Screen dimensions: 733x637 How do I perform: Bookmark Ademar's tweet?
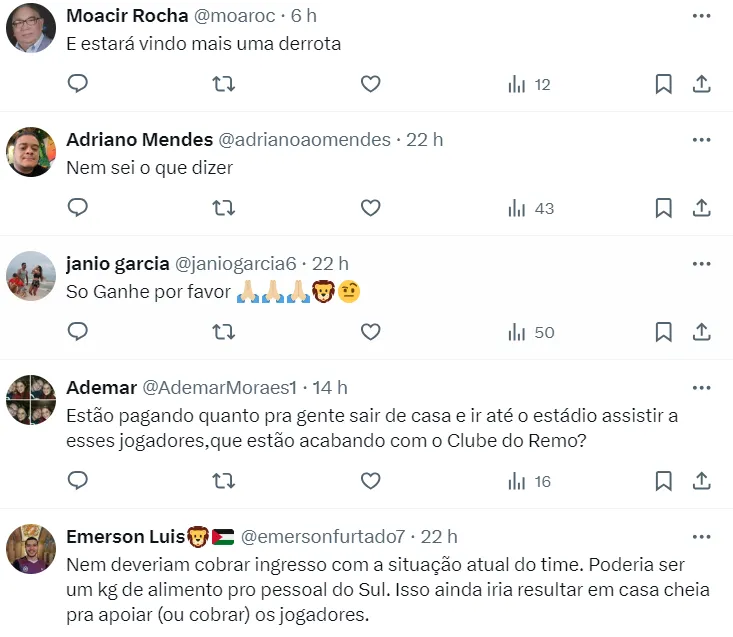tap(663, 482)
